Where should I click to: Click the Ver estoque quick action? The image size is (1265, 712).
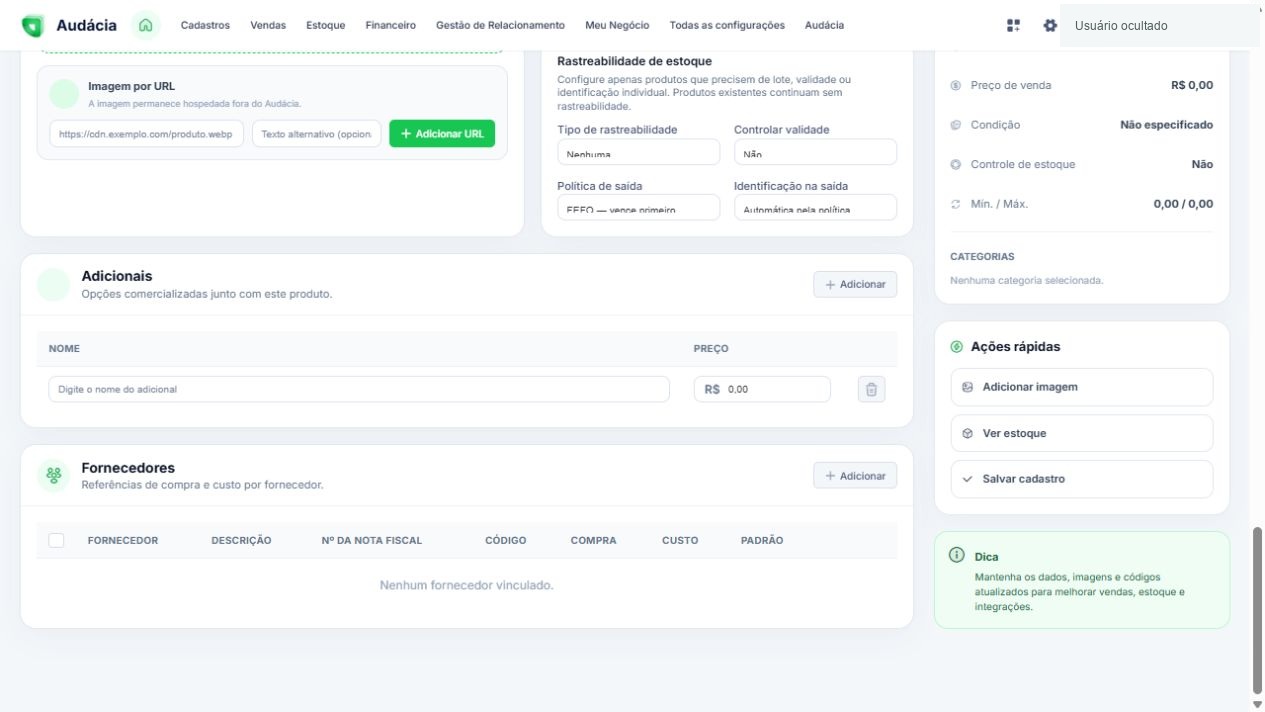(x=1082, y=434)
